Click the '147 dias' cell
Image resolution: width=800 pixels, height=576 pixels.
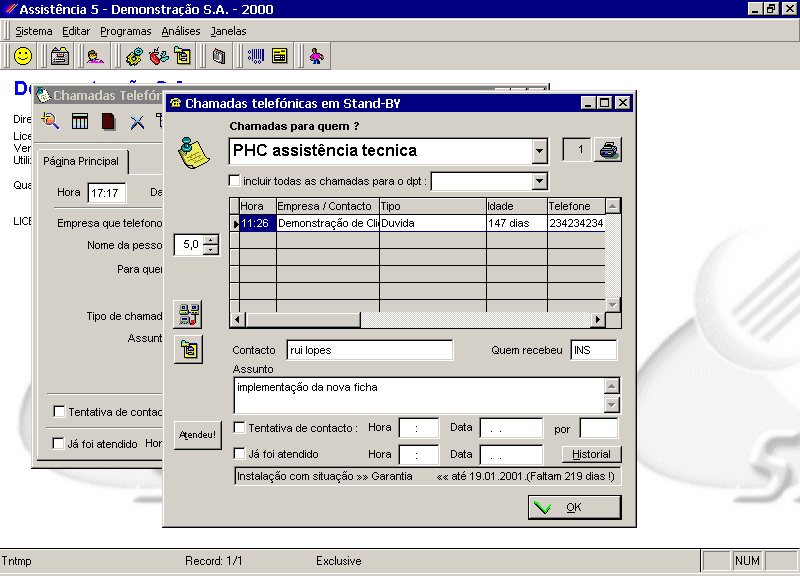(517, 223)
